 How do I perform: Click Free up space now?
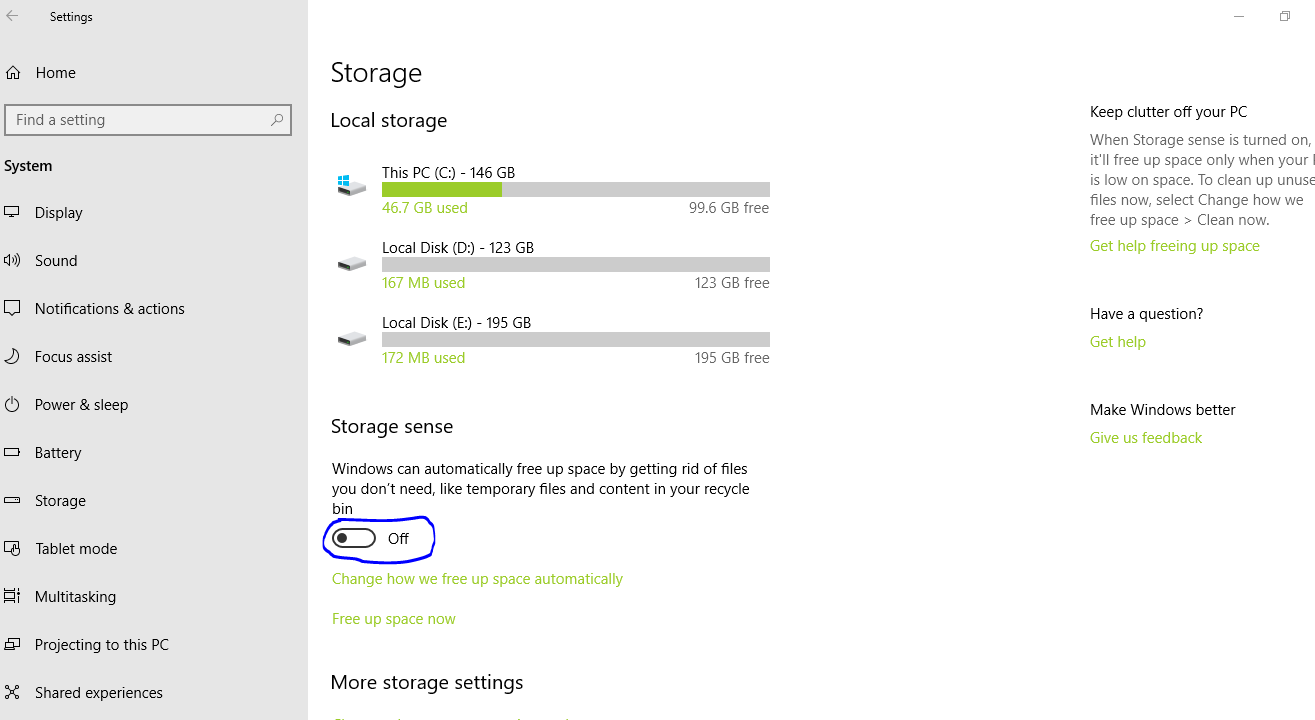click(x=393, y=618)
